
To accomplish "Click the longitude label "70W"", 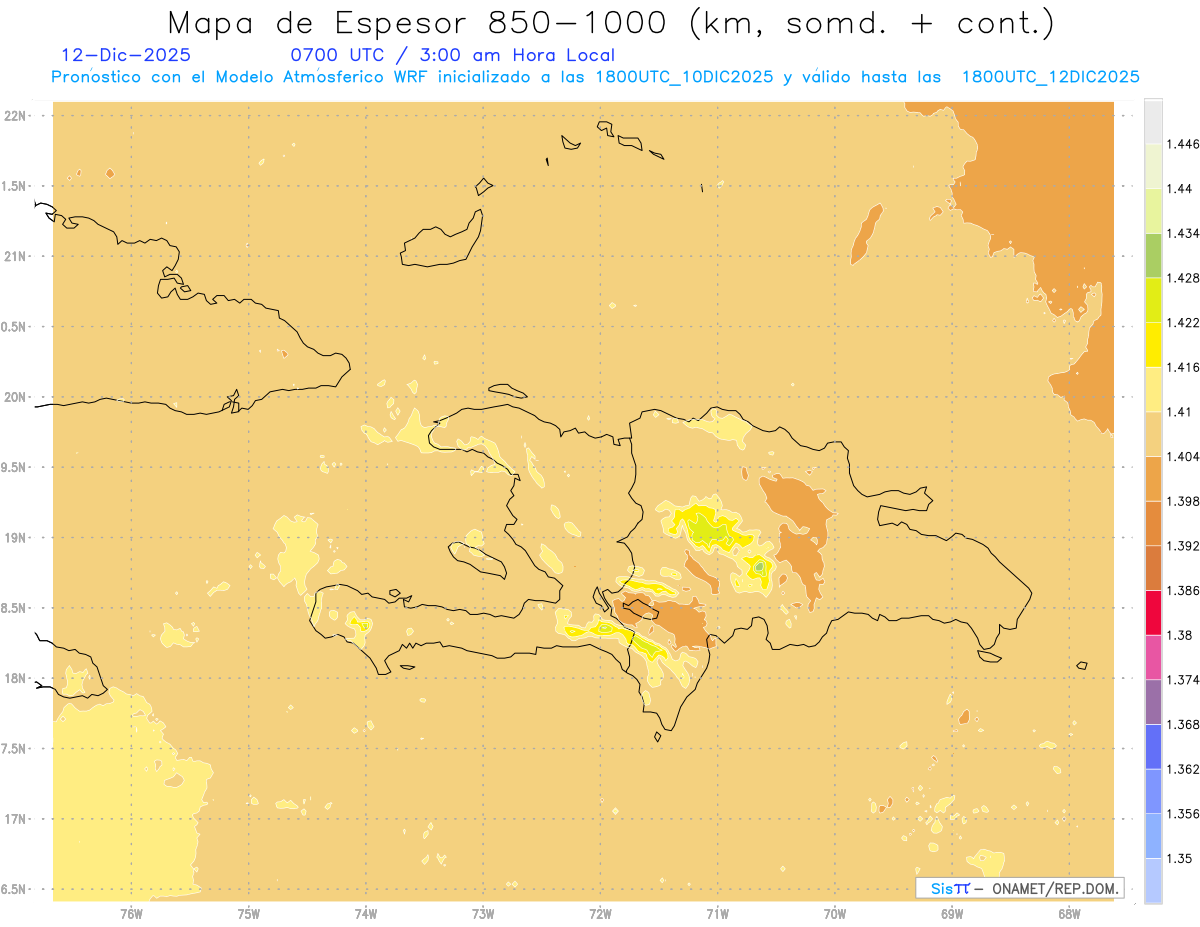I will click(x=835, y=914).
